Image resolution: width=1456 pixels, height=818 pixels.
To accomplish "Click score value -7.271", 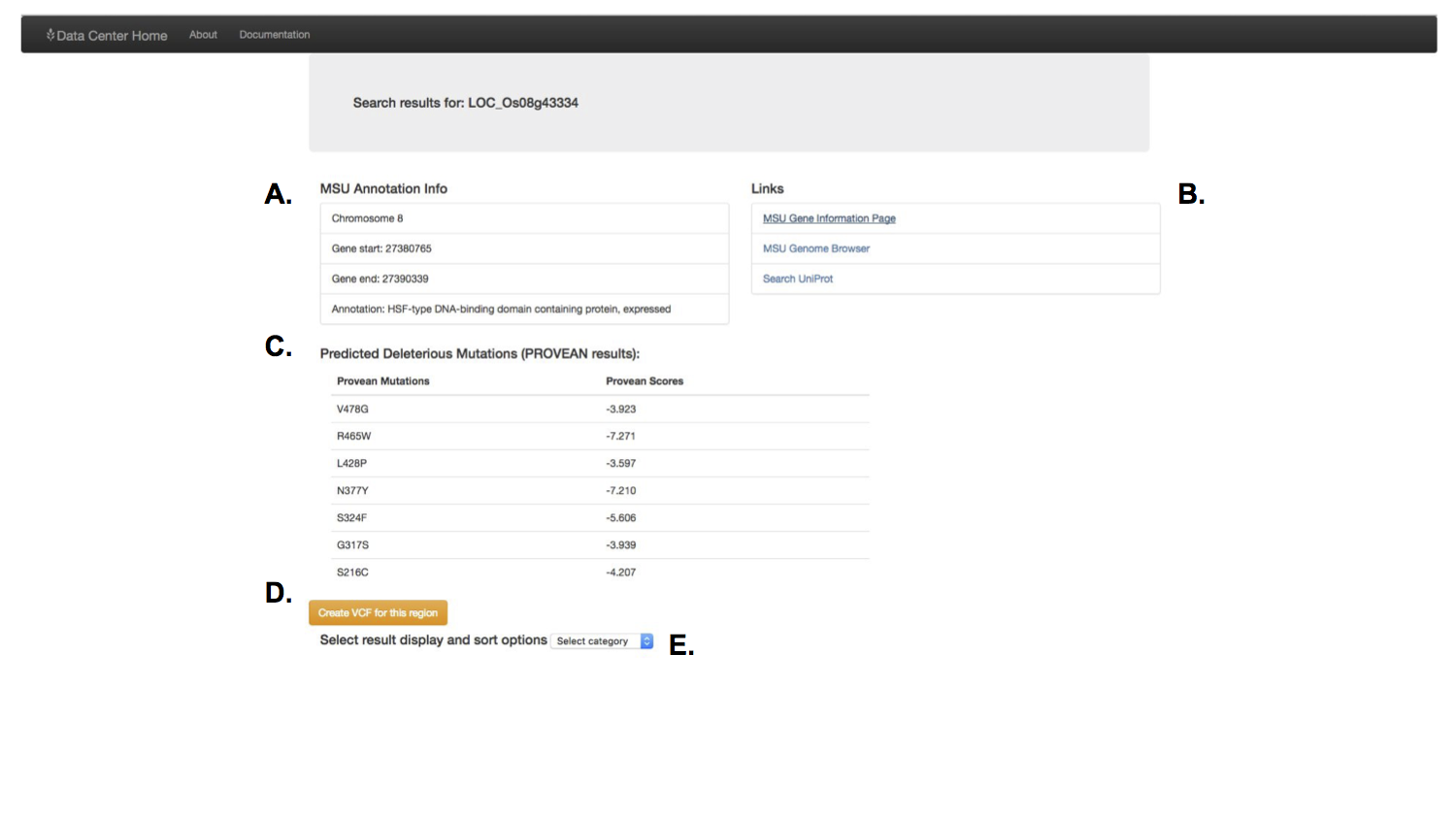I will click(x=621, y=436).
